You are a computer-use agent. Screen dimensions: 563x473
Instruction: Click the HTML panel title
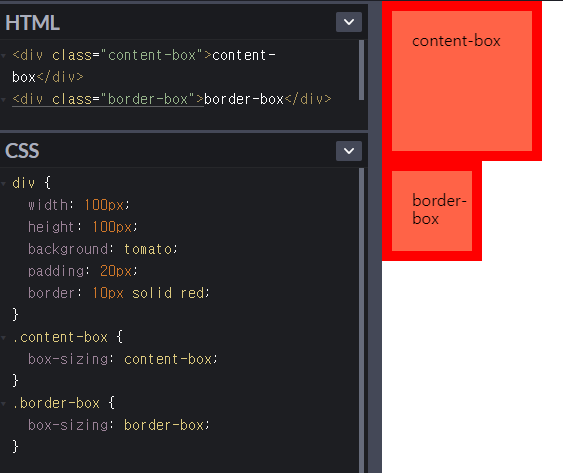click(32, 23)
